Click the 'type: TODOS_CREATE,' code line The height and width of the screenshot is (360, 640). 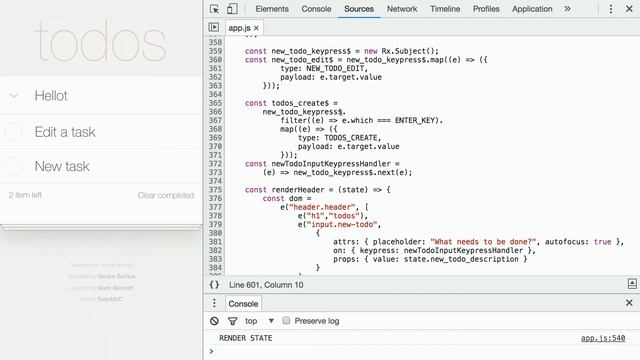tap(339, 138)
